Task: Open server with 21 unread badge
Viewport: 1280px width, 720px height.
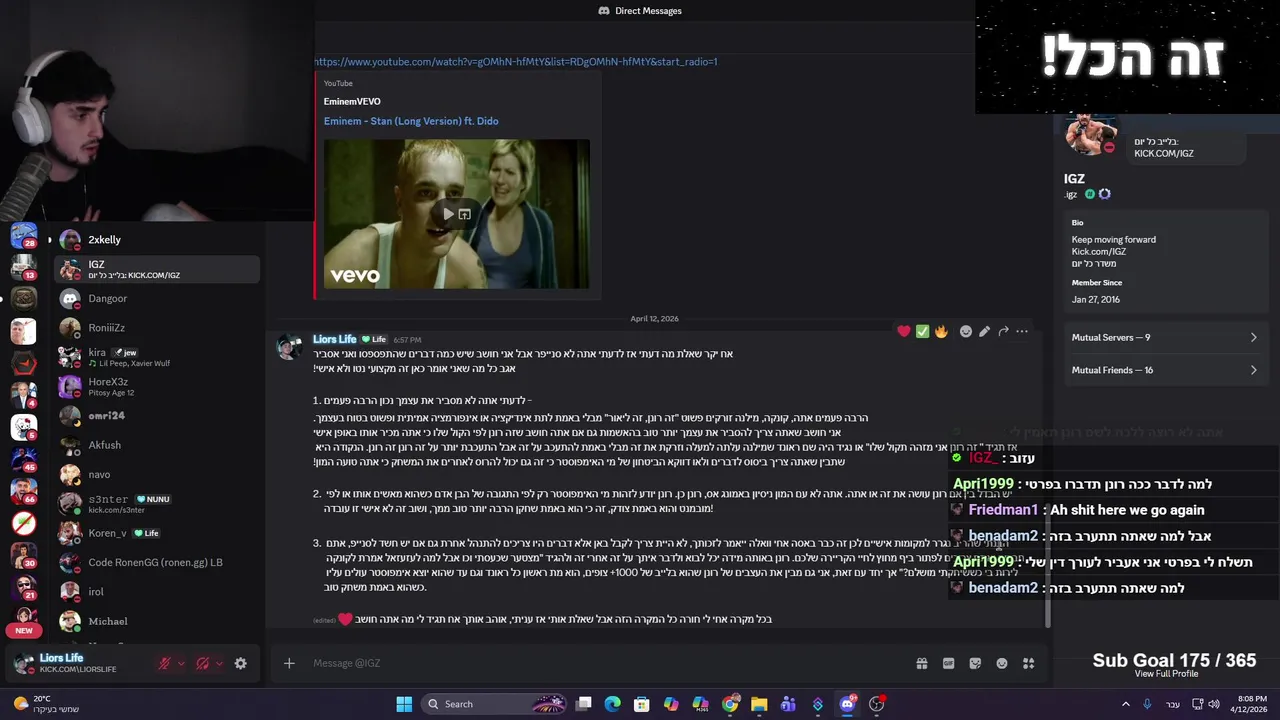Action: click(24, 587)
